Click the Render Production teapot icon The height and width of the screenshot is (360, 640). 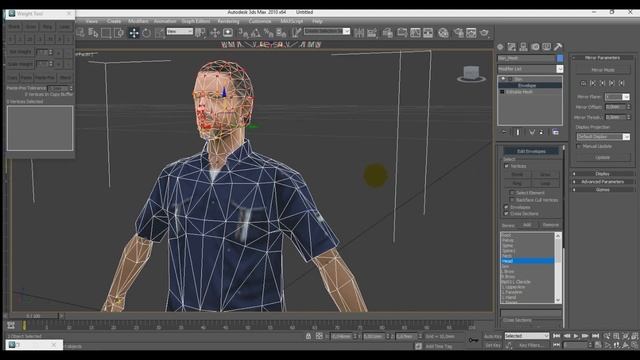pyautogui.click(x=484, y=33)
